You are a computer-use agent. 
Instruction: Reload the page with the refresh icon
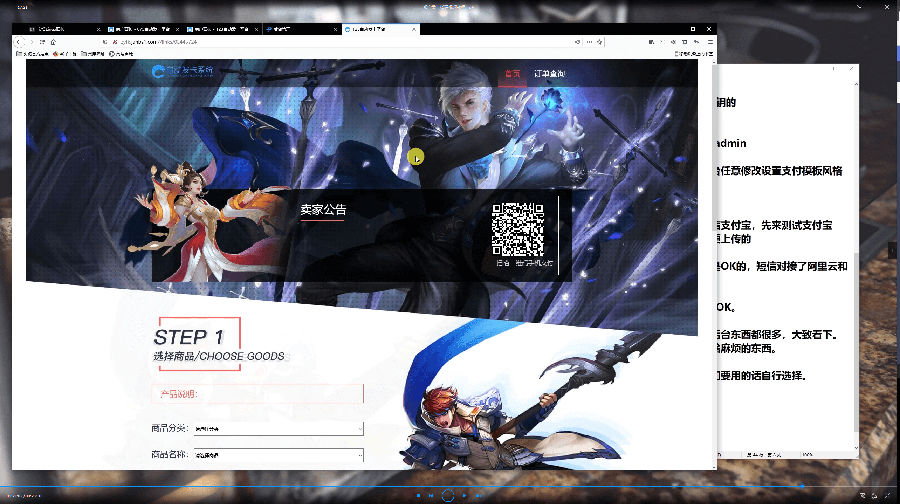point(41,42)
